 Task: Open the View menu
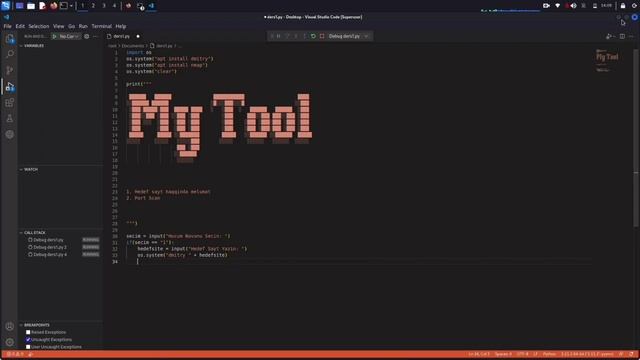pyautogui.click(x=58, y=26)
